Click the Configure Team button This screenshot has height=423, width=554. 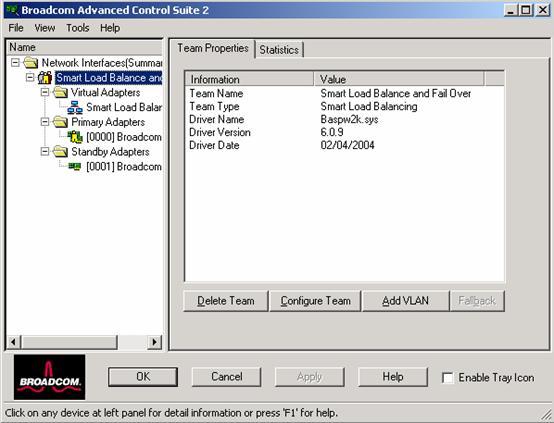316,301
